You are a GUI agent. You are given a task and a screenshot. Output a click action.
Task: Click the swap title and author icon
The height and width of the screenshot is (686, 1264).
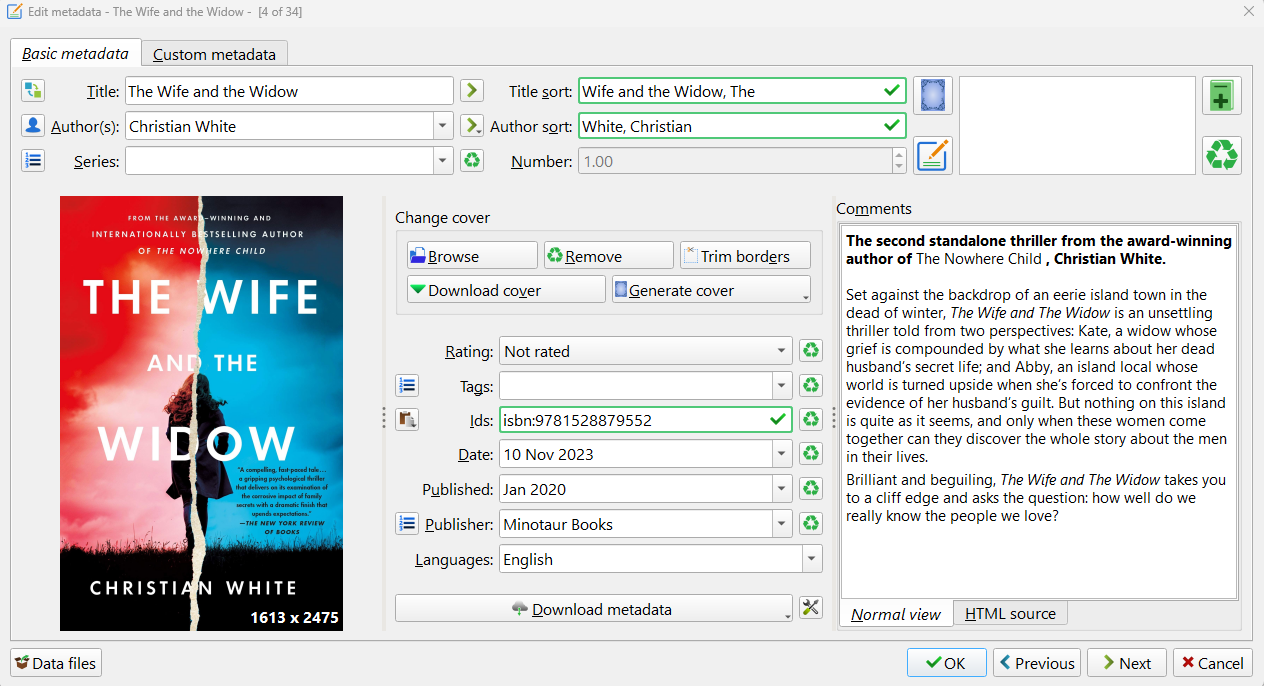(x=33, y=91)
